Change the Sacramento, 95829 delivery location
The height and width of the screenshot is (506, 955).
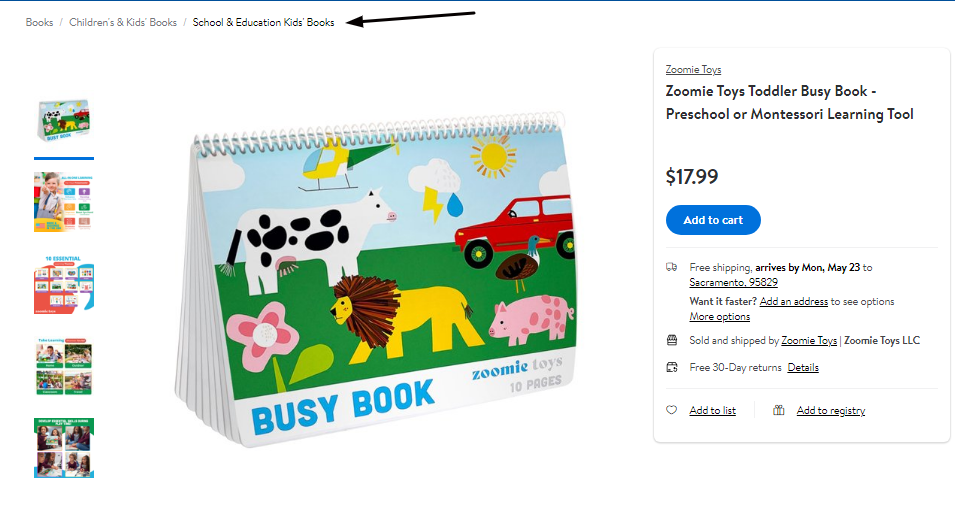point(733,282)
